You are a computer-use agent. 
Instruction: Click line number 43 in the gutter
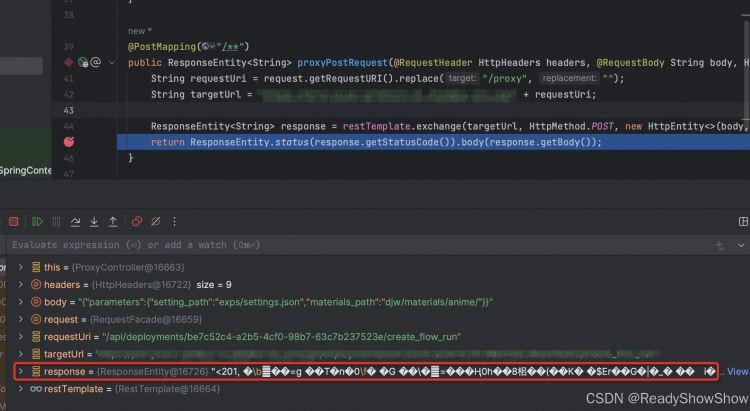click(x=68, y=111)
